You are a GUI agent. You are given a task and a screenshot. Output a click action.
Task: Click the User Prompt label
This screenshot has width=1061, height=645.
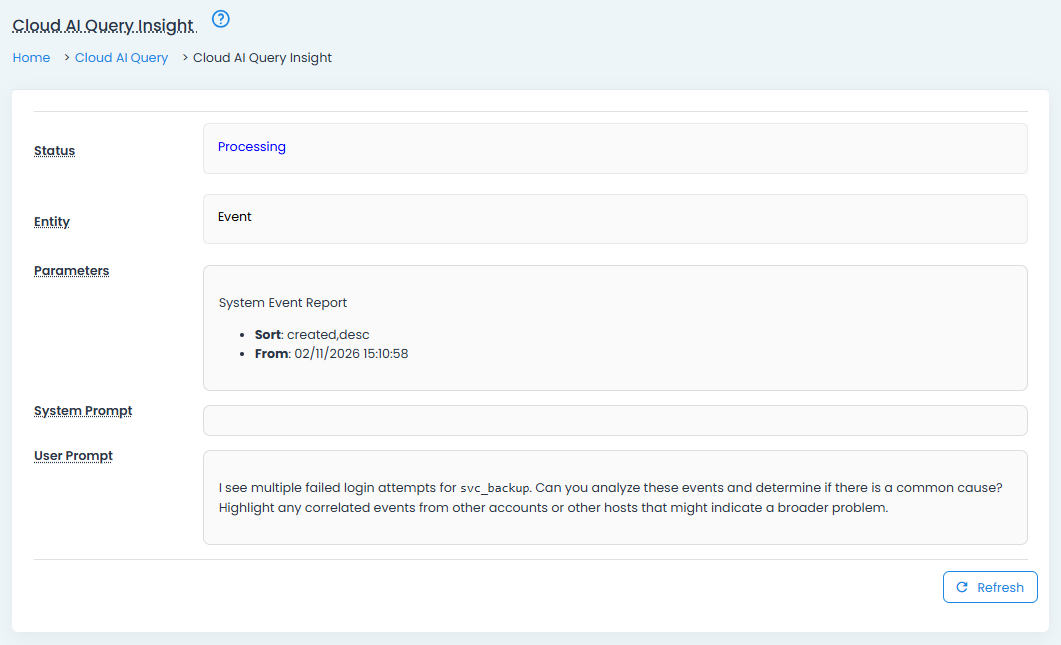(x=73, y=456)
